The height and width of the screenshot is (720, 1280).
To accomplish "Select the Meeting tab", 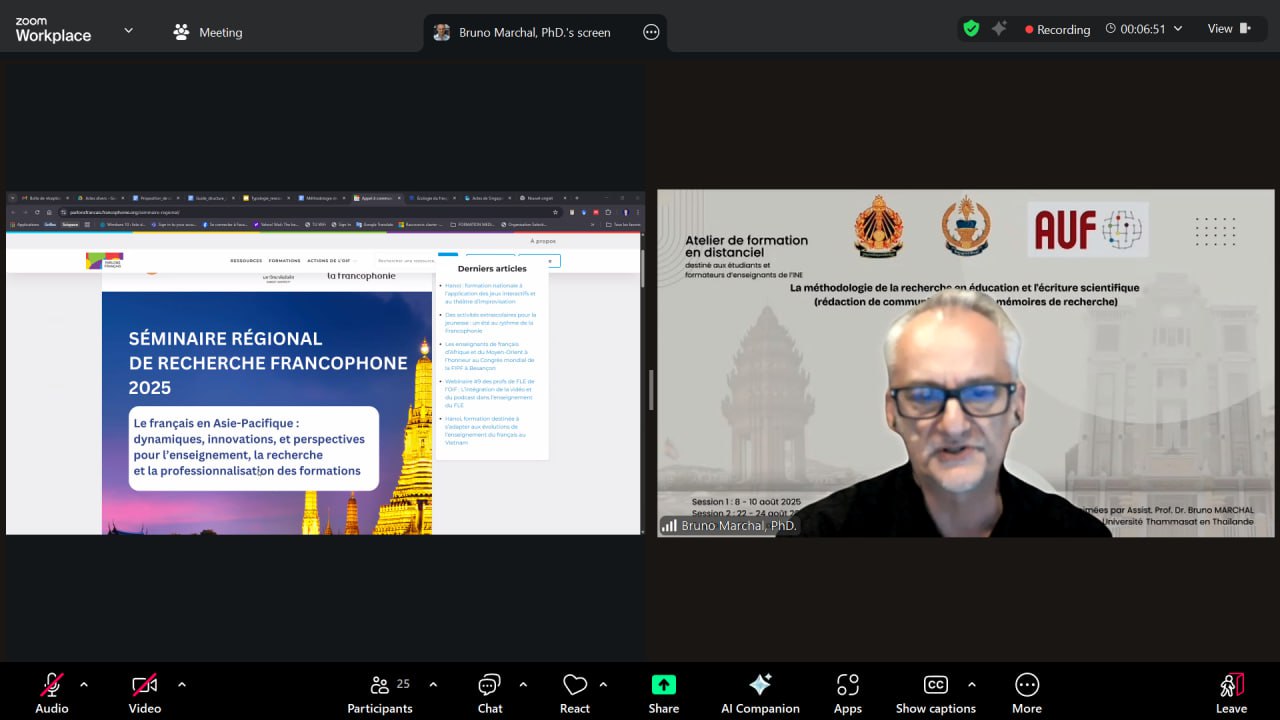I will point(208,32).
